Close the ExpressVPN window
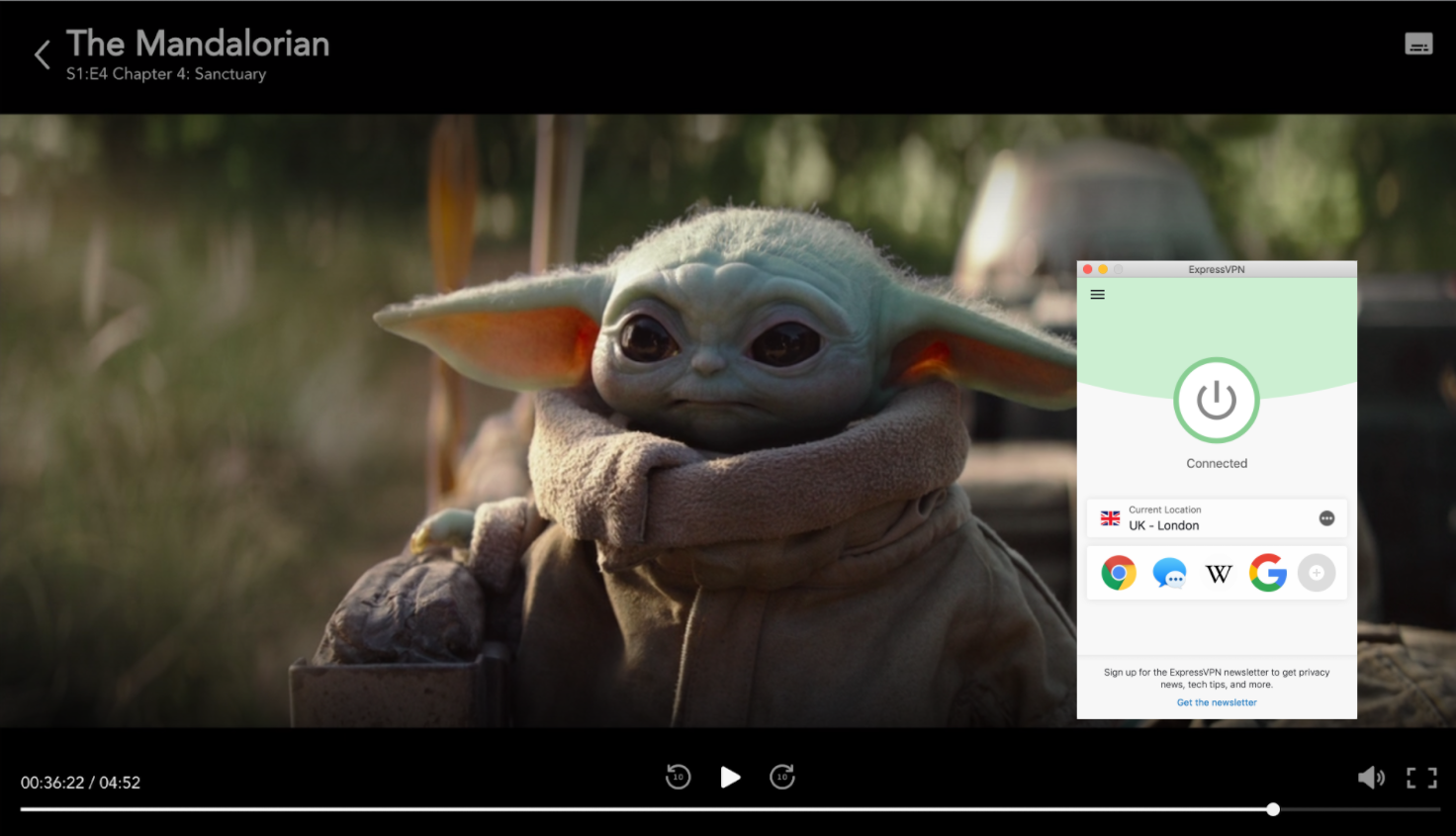Viewport: 1456px width, 836px height. tap(1088, 269)
